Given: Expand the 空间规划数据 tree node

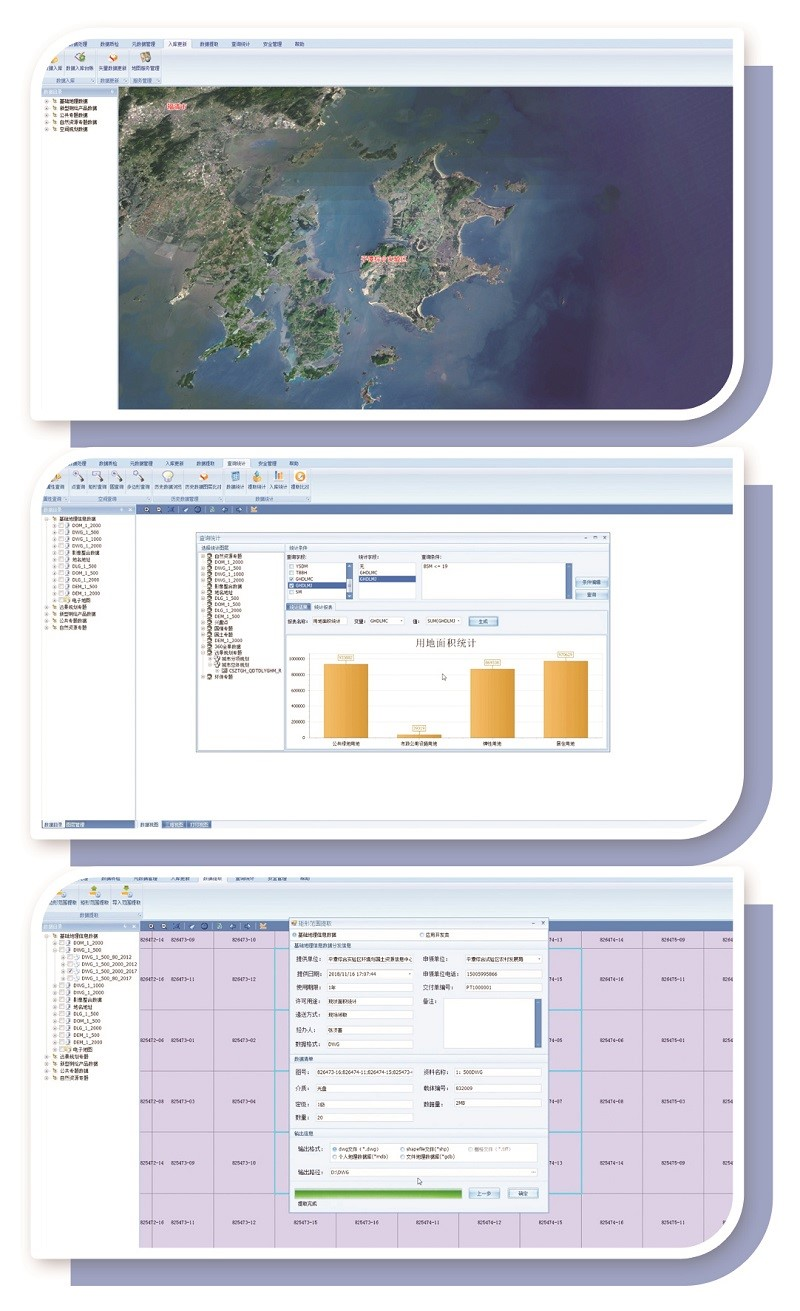Looking at the screenshot, I should click(x=46, y=129).
